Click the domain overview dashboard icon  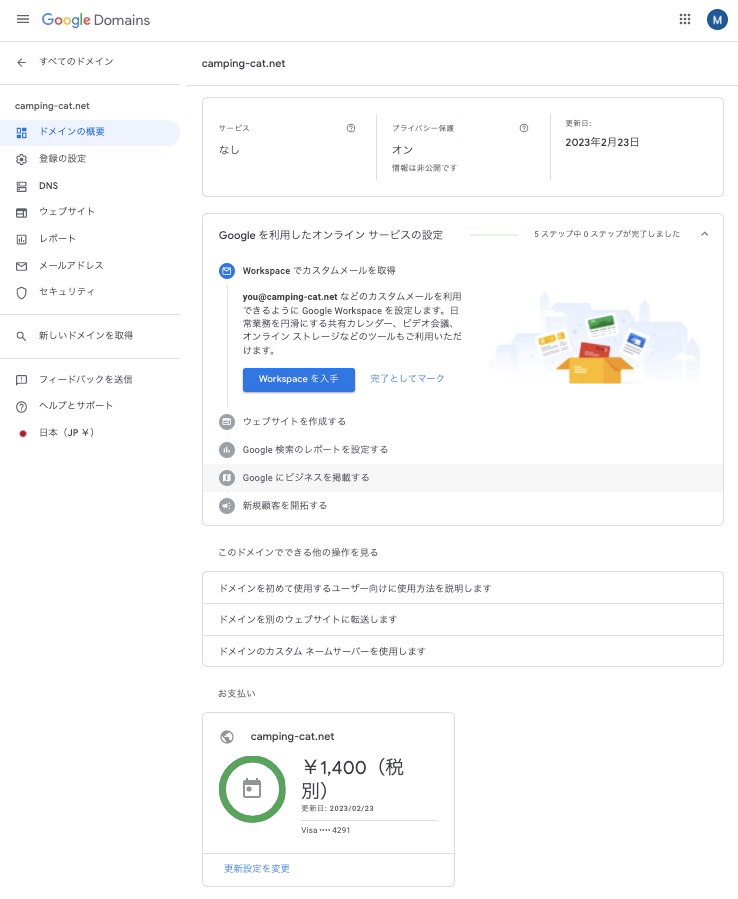pyautogui.click(x=22, y=132)
